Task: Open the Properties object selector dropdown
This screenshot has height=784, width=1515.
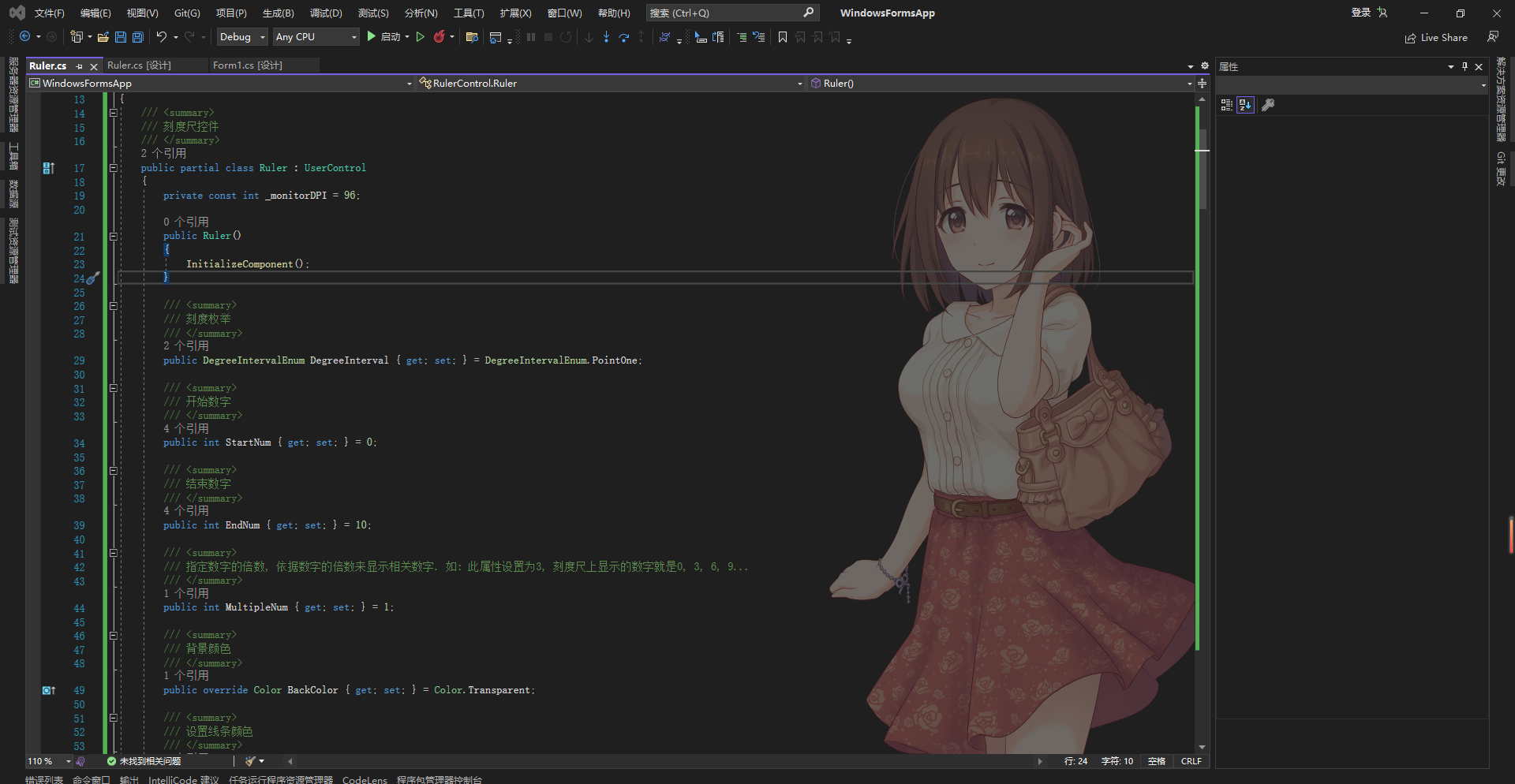Action: pos(1352,84)
